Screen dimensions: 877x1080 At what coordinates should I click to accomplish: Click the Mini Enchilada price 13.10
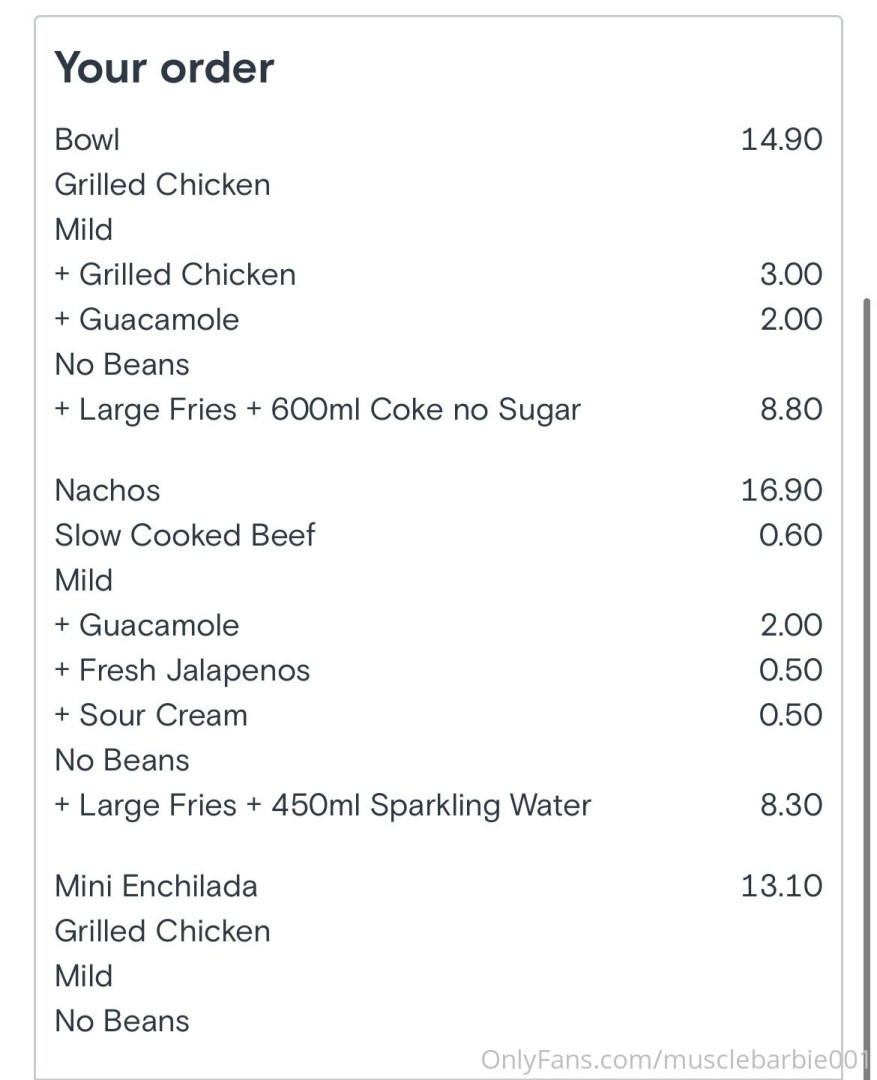(781, 886)
